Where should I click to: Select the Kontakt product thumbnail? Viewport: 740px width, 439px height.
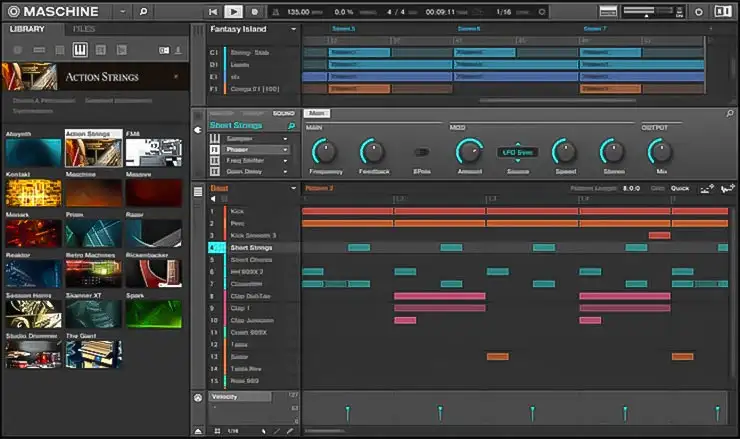coord(34,193)
